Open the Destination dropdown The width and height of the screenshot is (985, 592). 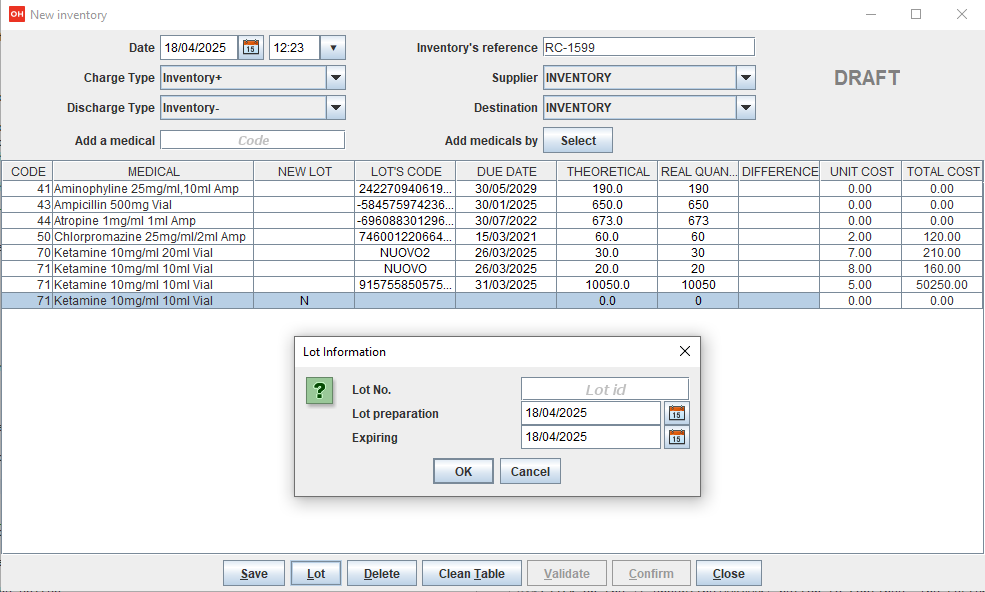coord(745,108)
